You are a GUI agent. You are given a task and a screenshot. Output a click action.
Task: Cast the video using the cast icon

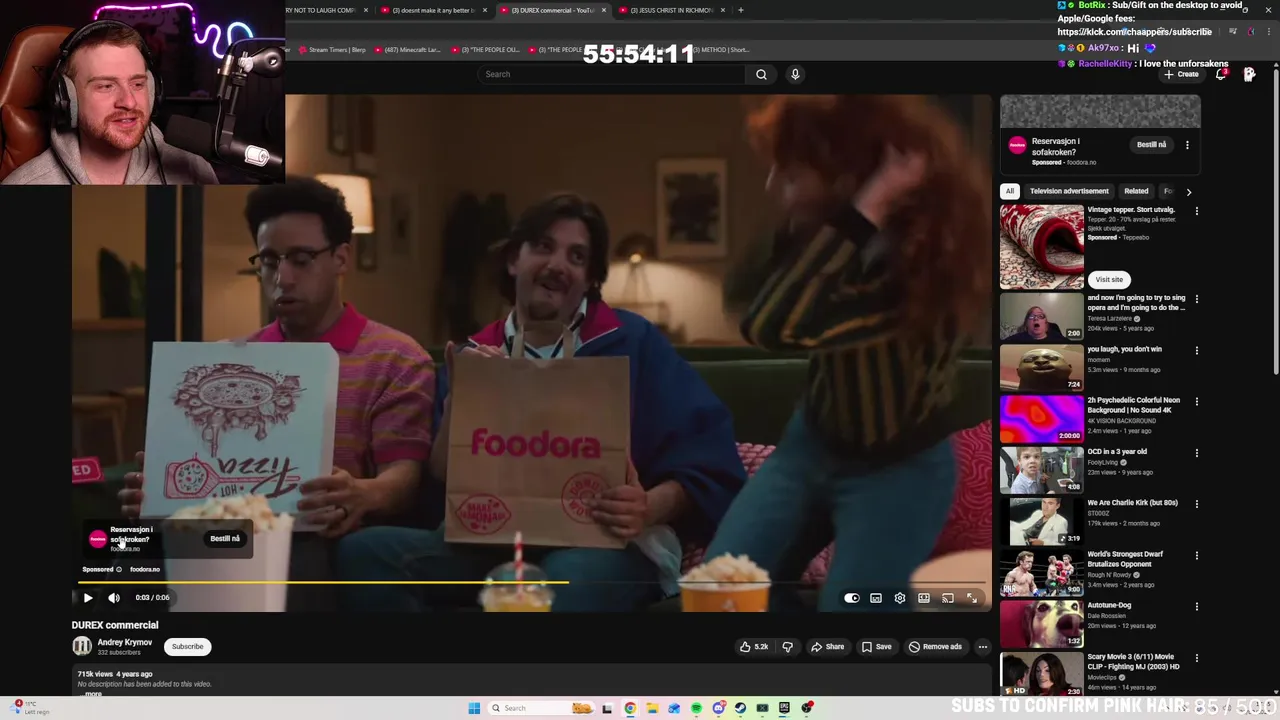click(948, 598)
